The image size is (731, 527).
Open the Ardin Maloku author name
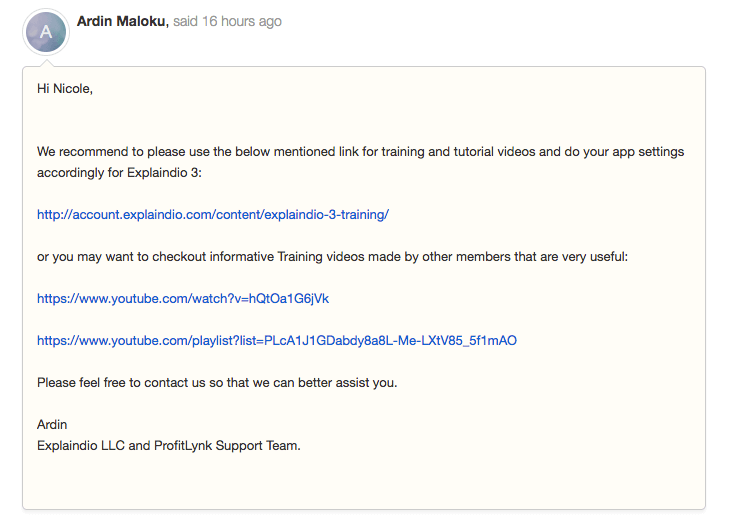tap(123, 21)
